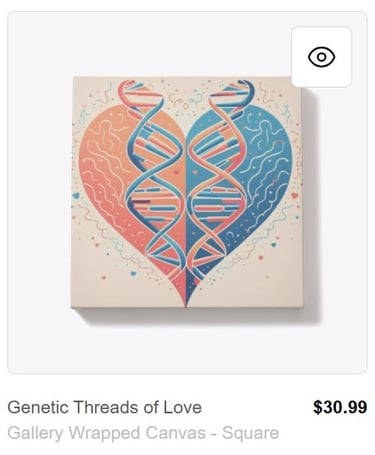
Task: Click the empty card area below the canvas
Action: point(187,347)
